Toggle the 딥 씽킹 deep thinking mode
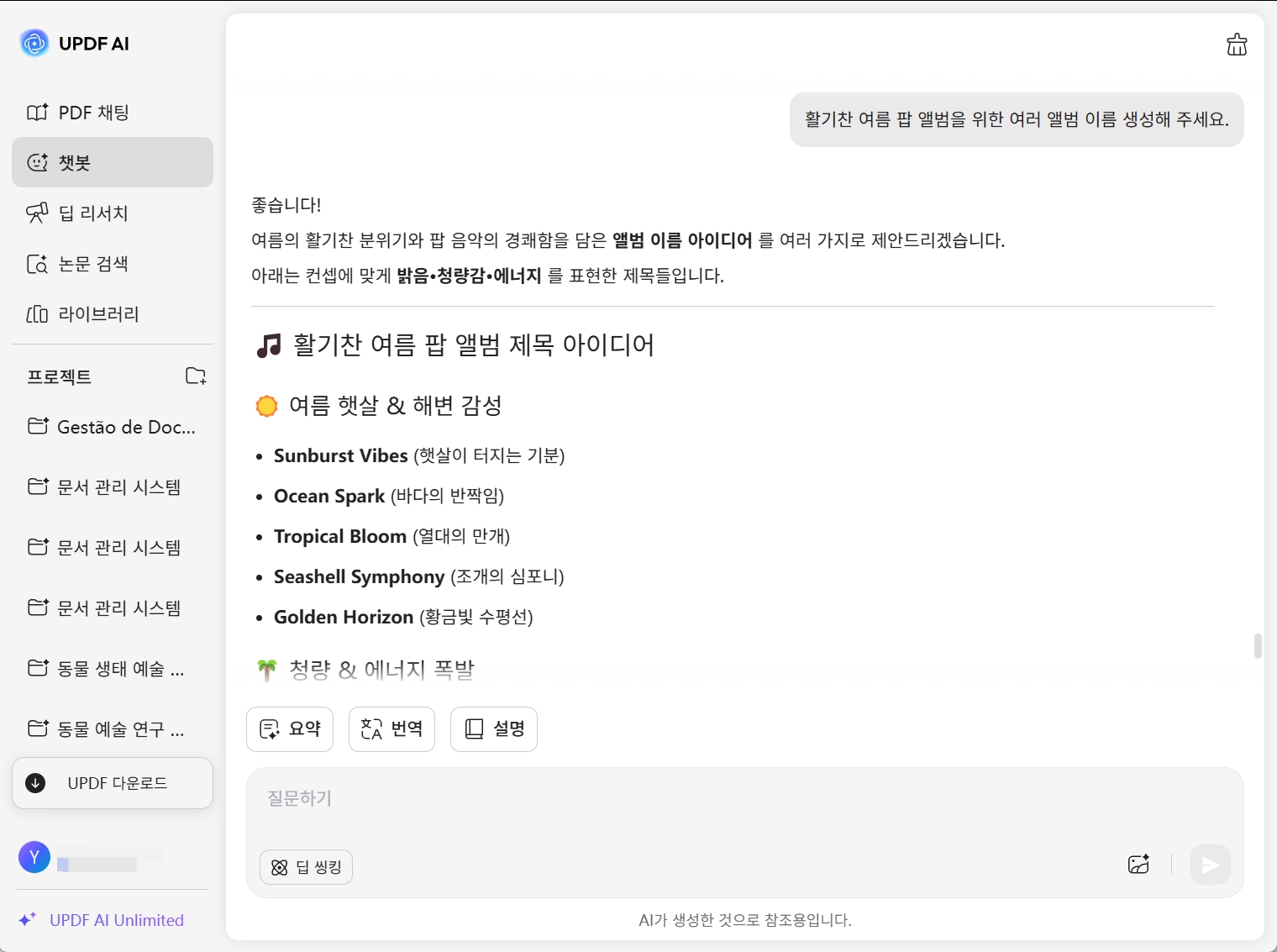The width and height of the screenshot is (1277, 952). pos(307,867)
